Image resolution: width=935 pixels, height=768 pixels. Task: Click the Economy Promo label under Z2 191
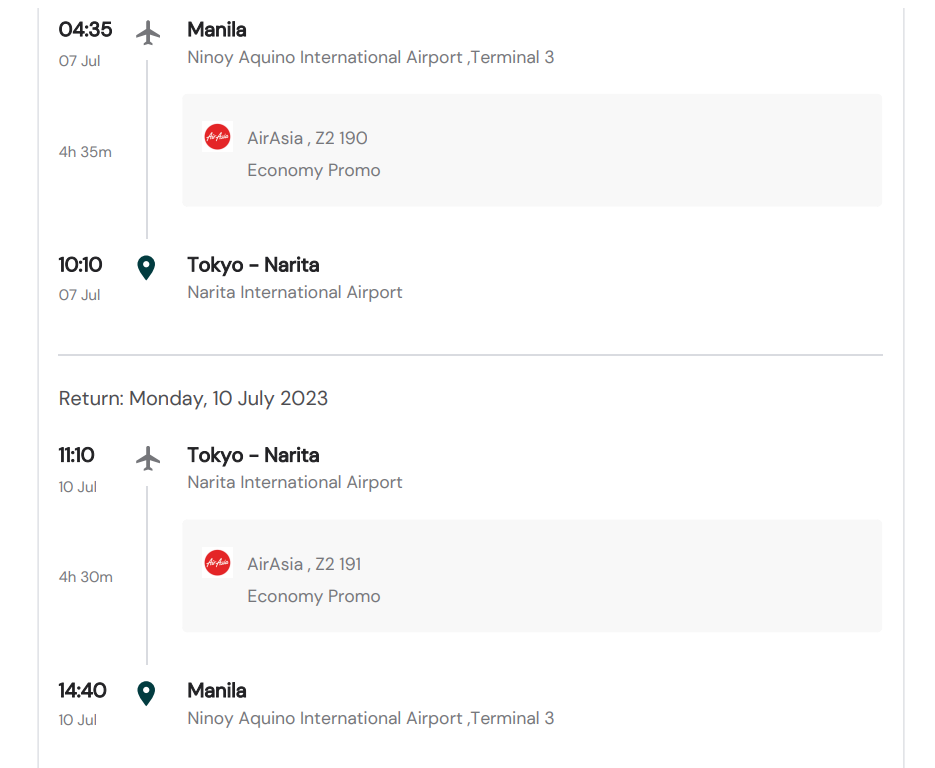314,596
